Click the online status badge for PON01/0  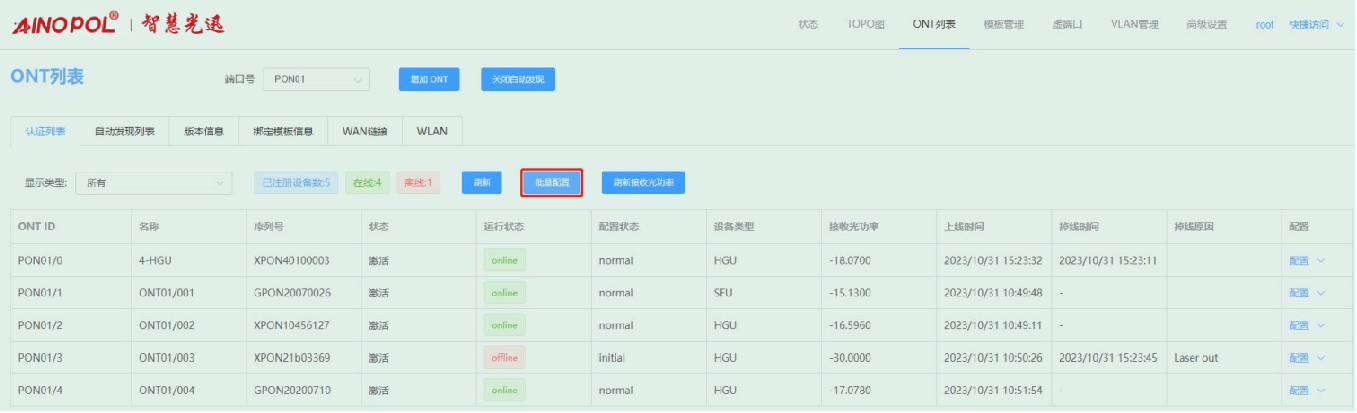(x=504, y=260)
